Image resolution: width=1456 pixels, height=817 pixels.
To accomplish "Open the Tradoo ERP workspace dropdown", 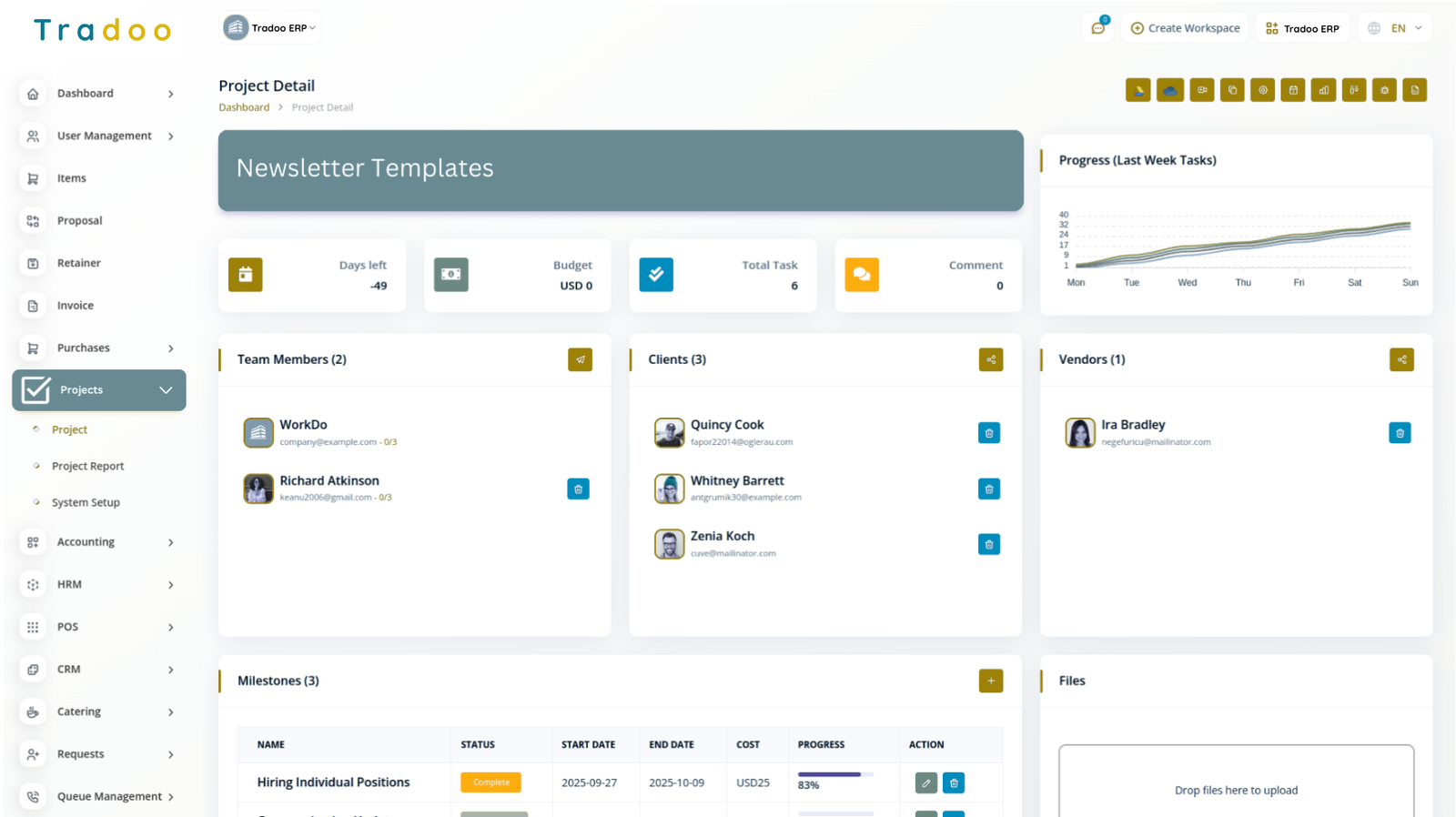I will 271,28.
